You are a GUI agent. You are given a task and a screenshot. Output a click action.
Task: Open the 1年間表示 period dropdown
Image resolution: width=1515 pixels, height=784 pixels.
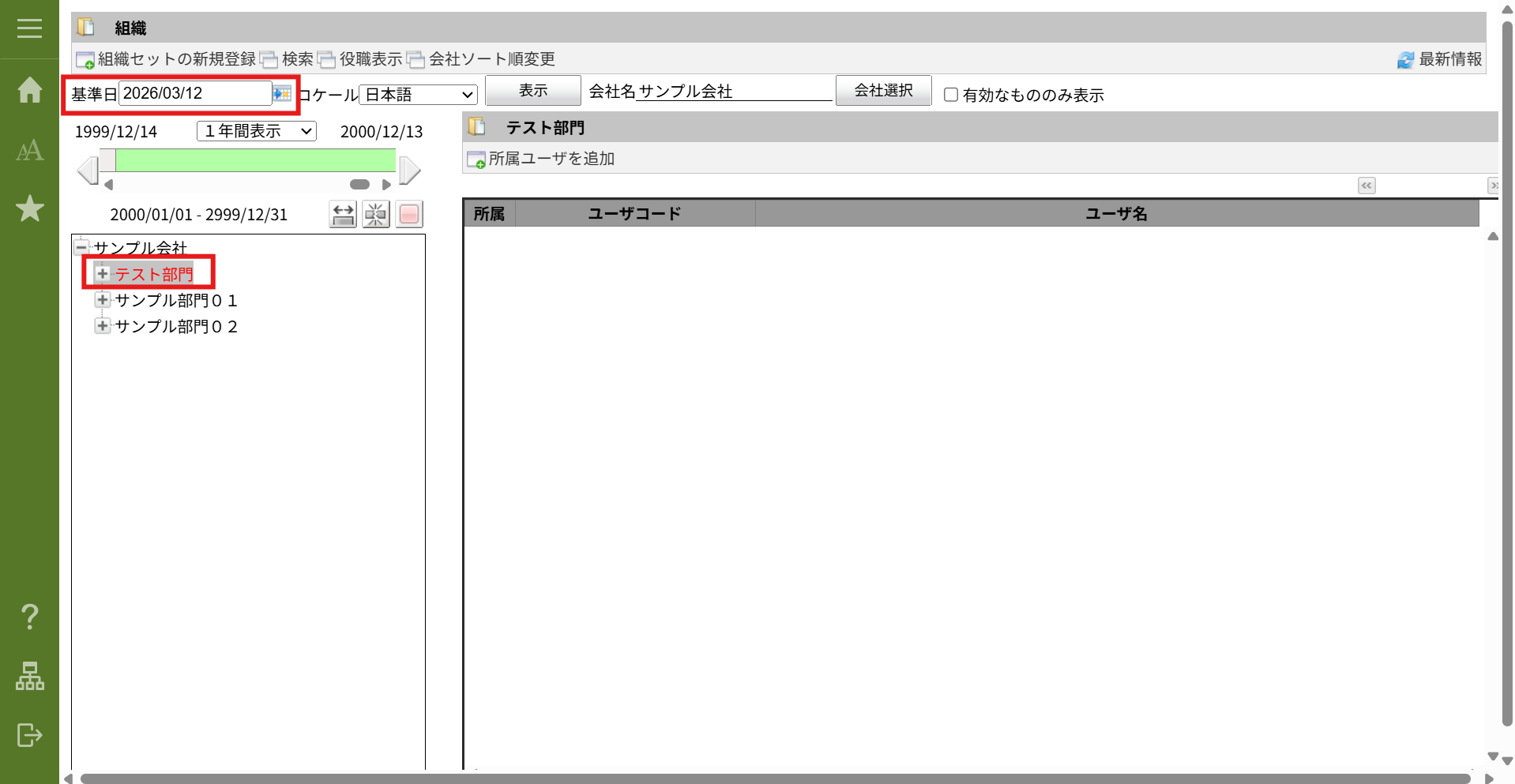click(256, 131)
